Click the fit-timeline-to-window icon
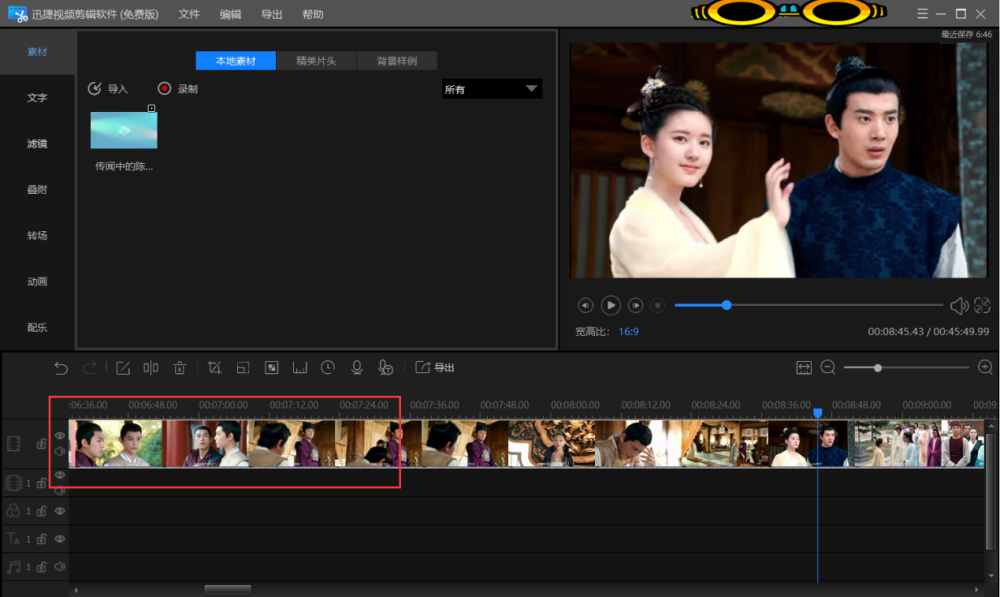The height and width of the screenshot is (597, 1000). [803, 368]
